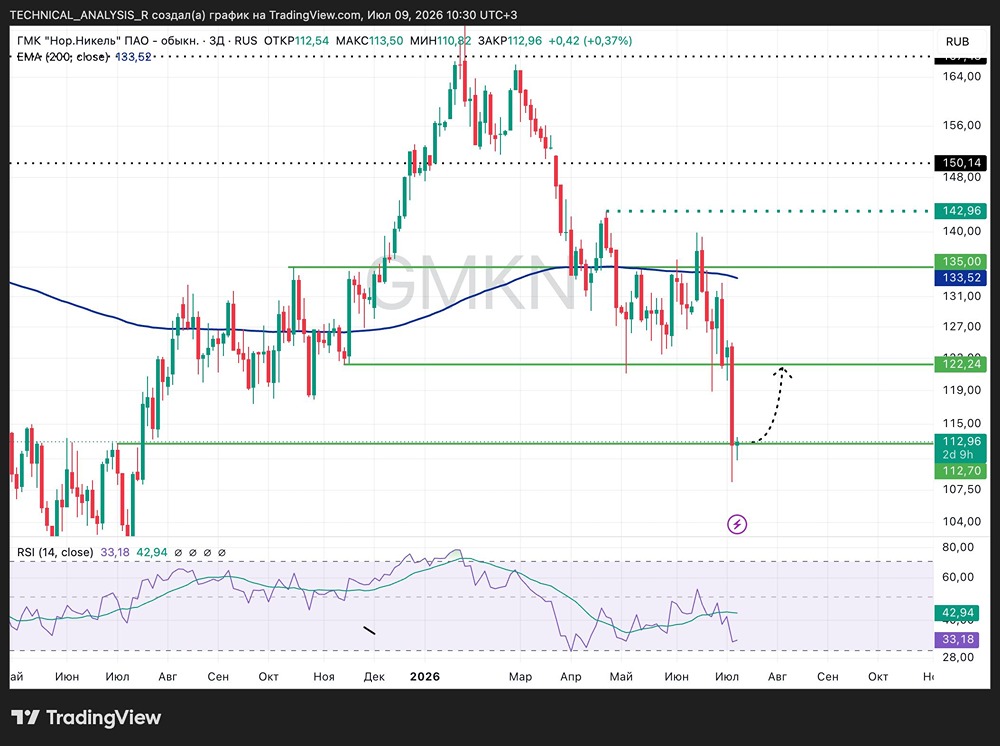Click the 131,00 price axis value
This screenshot has height=746, width=1000.
[x=962, y=296]
